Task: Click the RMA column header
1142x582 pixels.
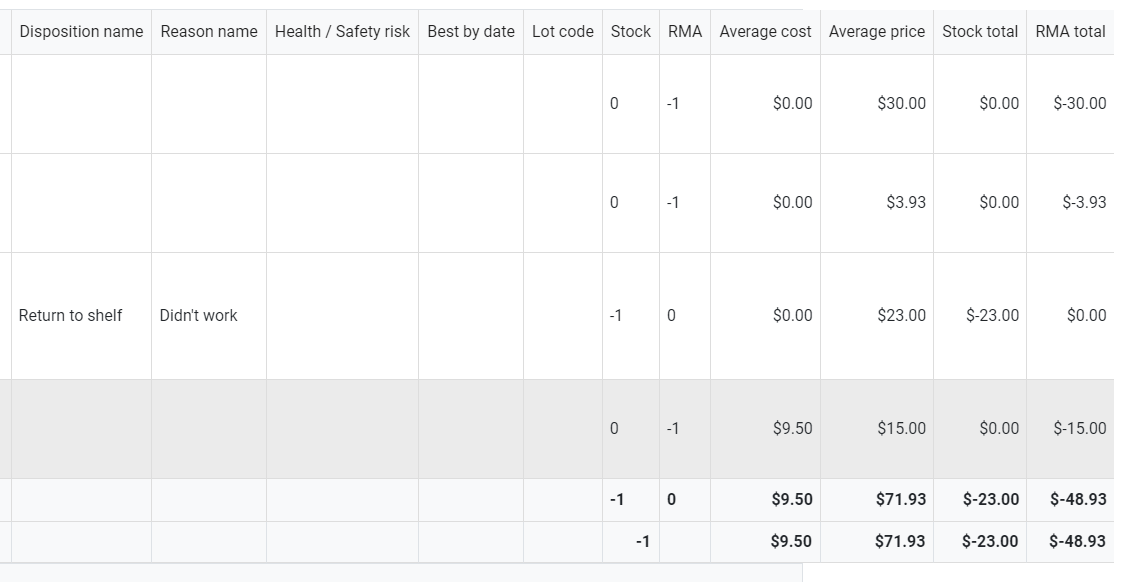Action: pos(685,32)
